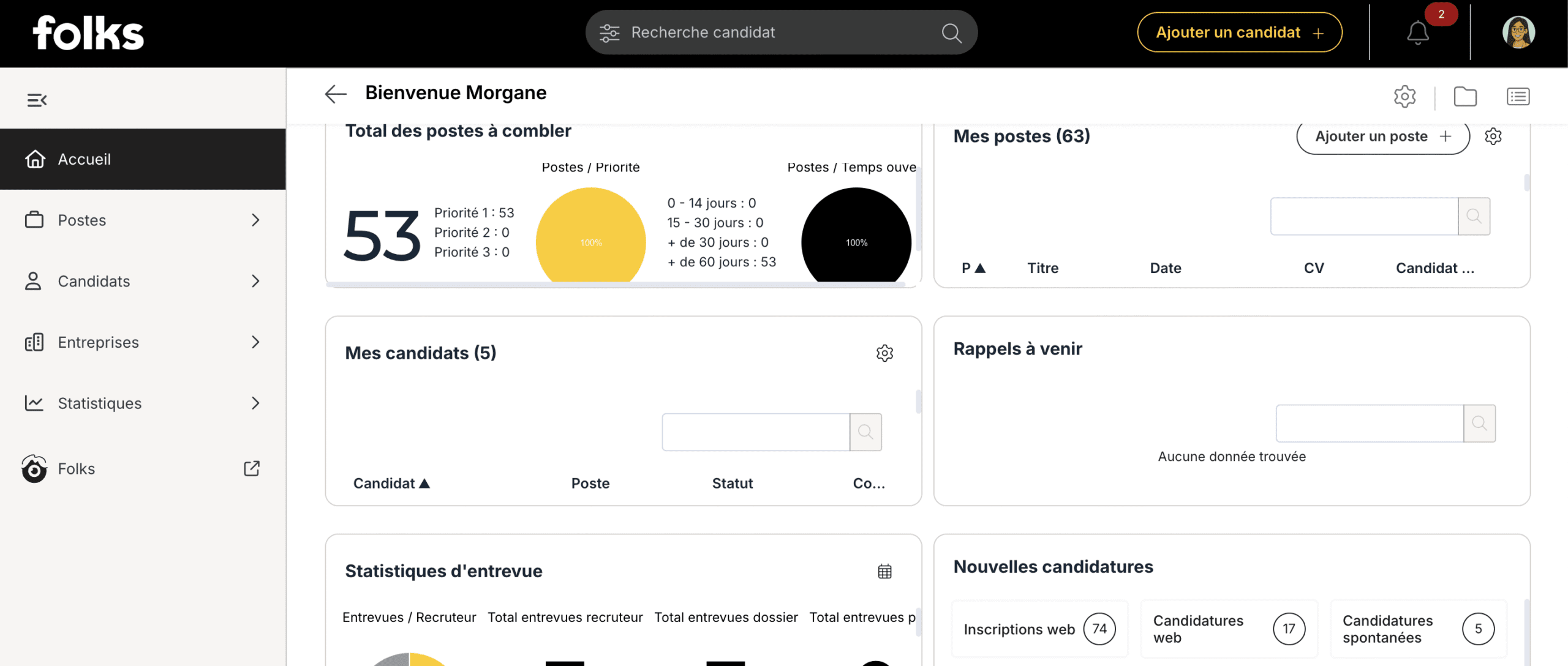1568x666 pixels.
Task: Open Folks link in the sidebar
Action: coord(143,468)
